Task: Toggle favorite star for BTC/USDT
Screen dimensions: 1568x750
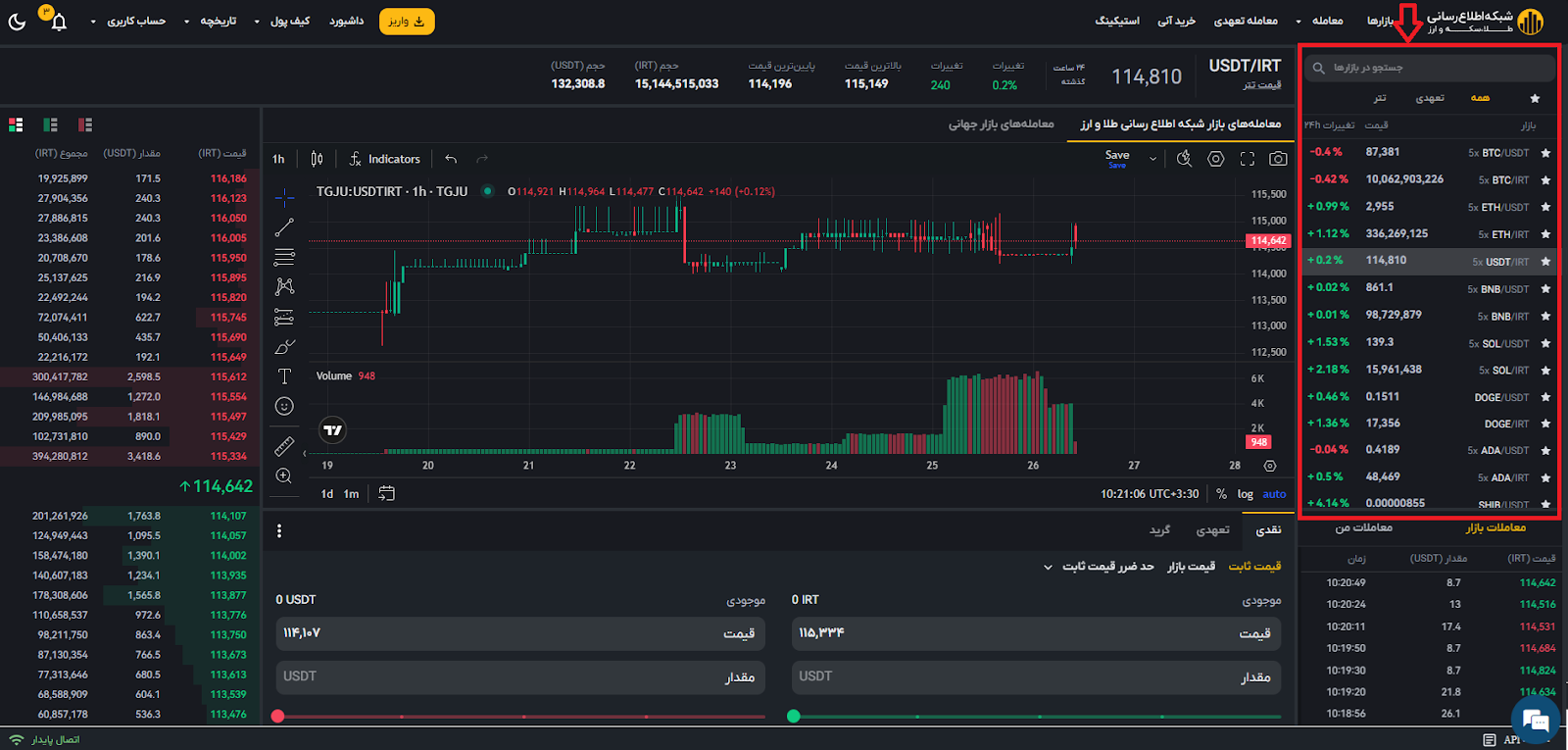Action: click(1545, 153)
